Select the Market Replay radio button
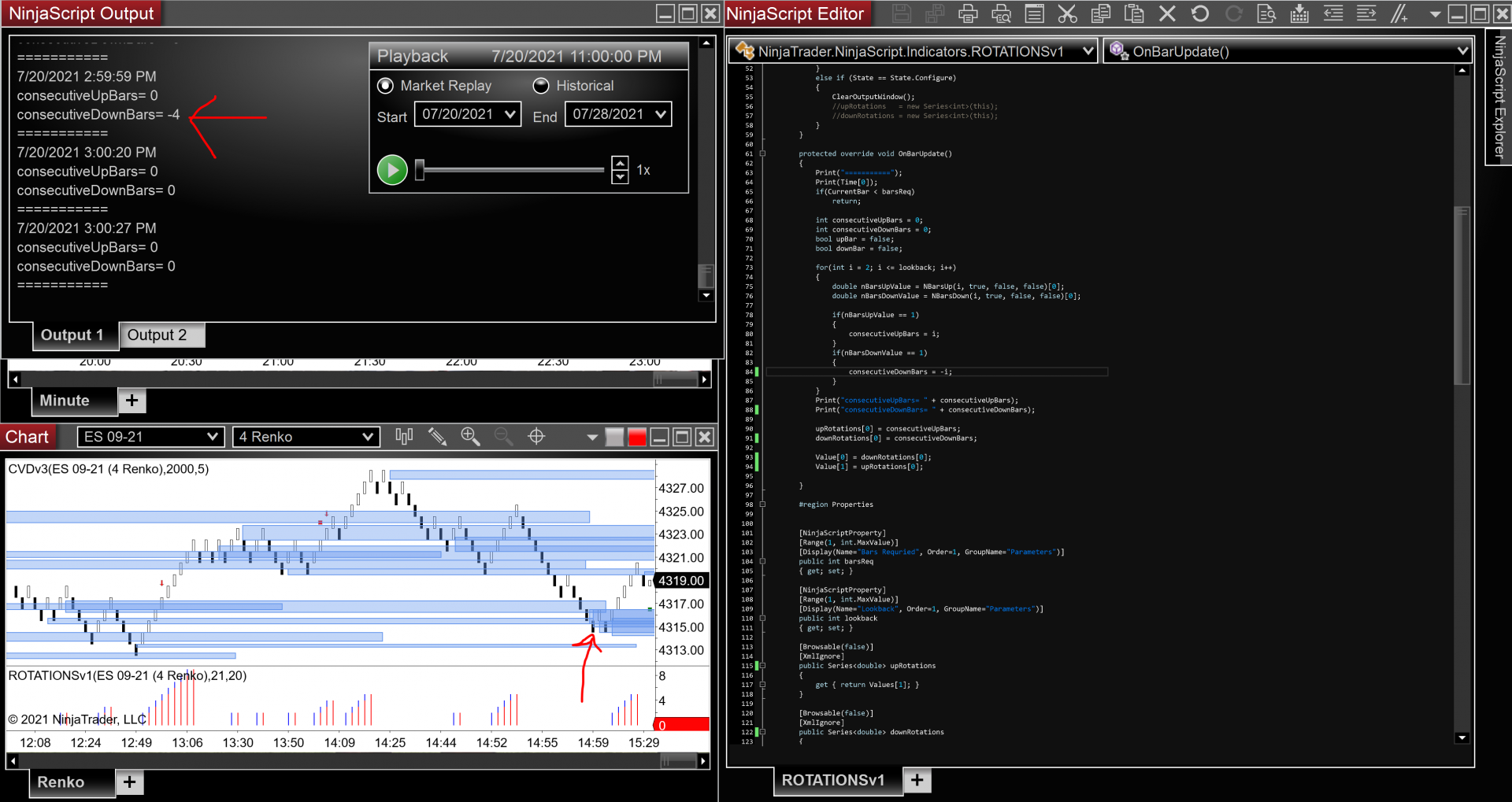The image size is (1512, 802). pos(385,85)
